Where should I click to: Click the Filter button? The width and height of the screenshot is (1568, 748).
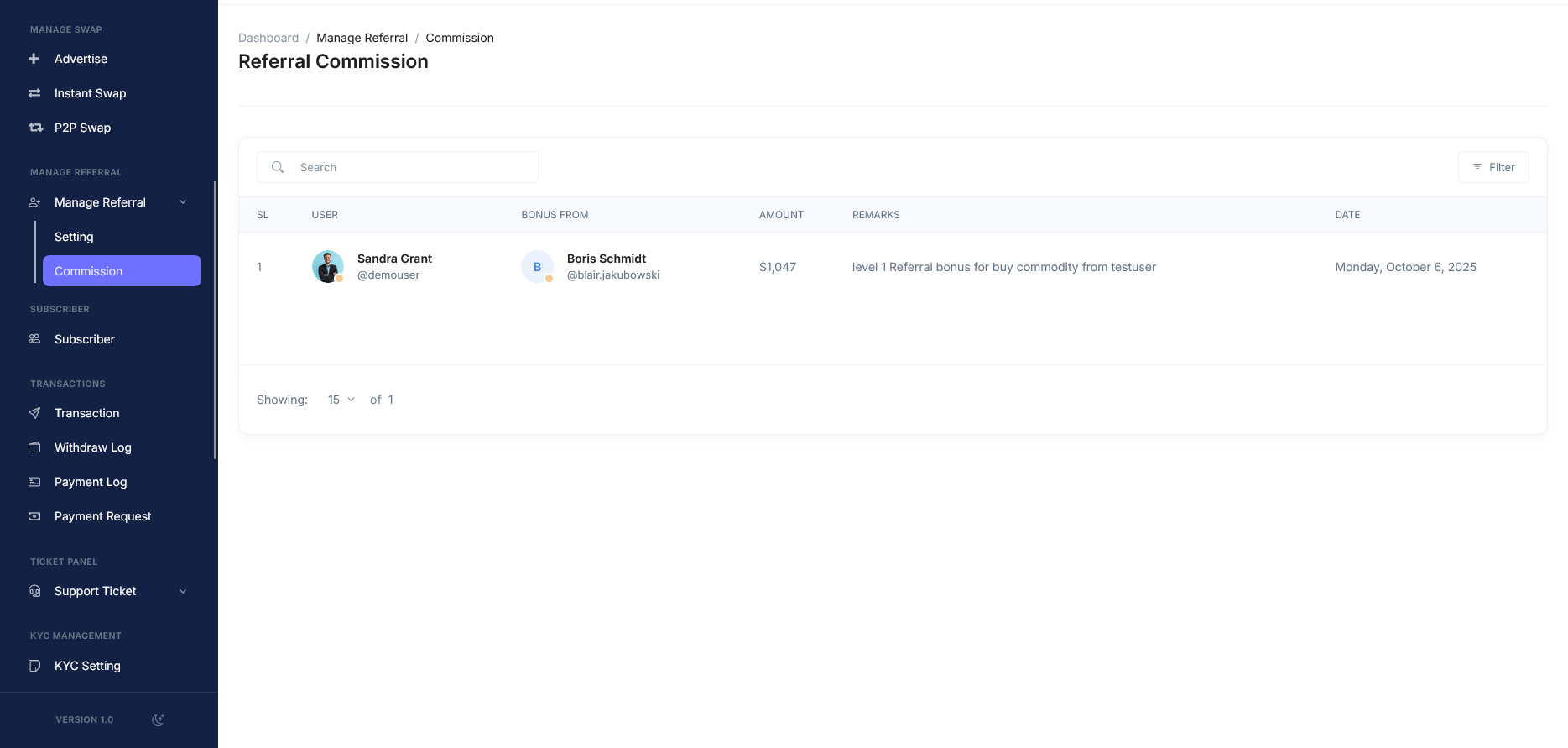click(x=1493, y=167)
